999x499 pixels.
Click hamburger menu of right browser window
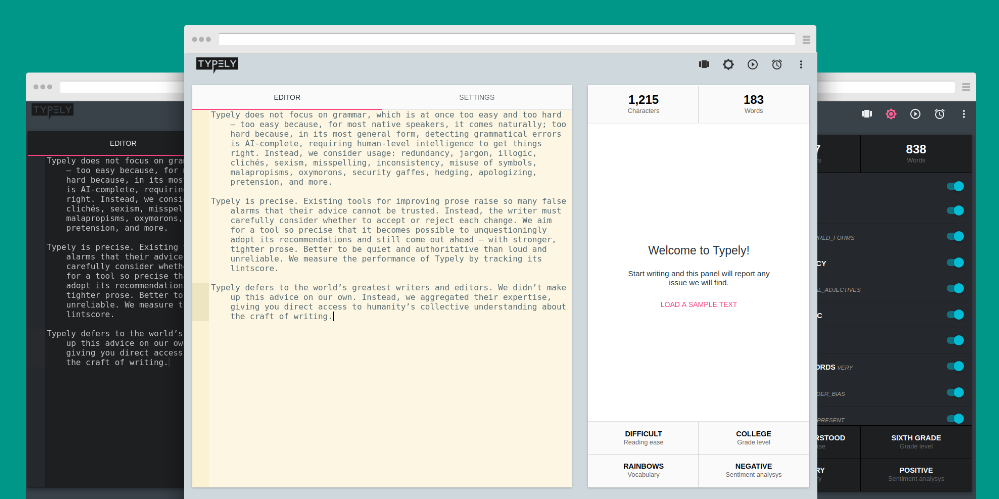966,87
